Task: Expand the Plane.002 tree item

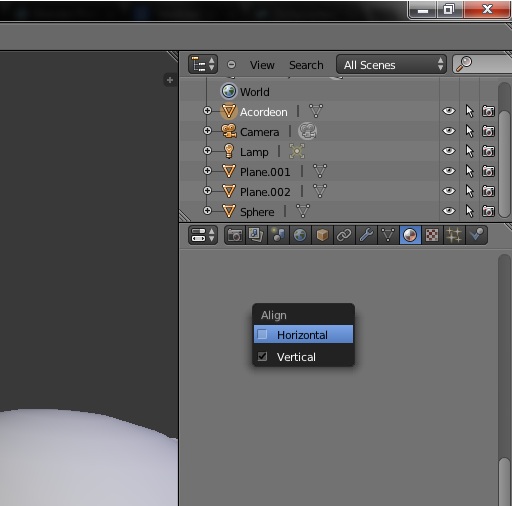Action: click(x=207, y=191)
